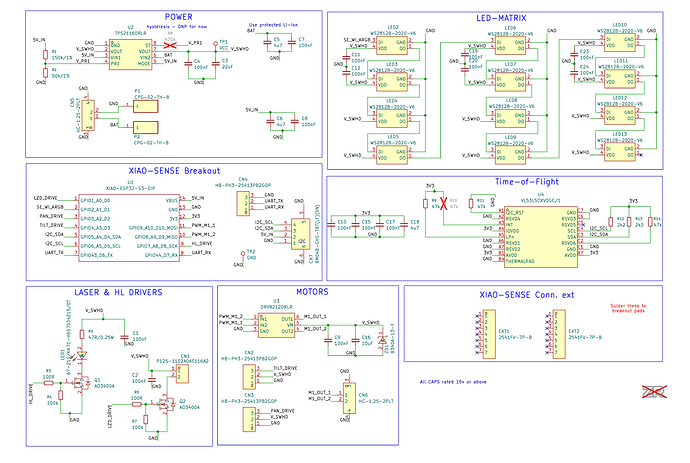The height and width of the screenshot is (463, 690).
Task: Select the TP2 GND test point
Action: click(x=242, y=254)
